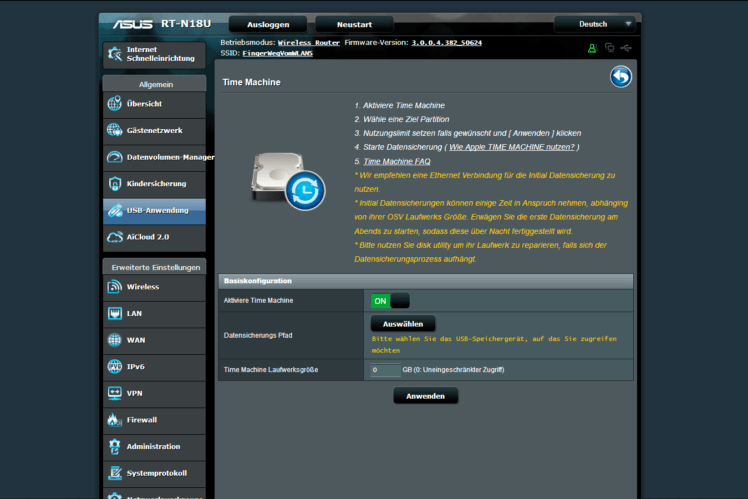The height and width of the screenshot is (499, 748).
Task: Click the Firewall flame icon
Action: pyautogui.click(x=114, y=420)
